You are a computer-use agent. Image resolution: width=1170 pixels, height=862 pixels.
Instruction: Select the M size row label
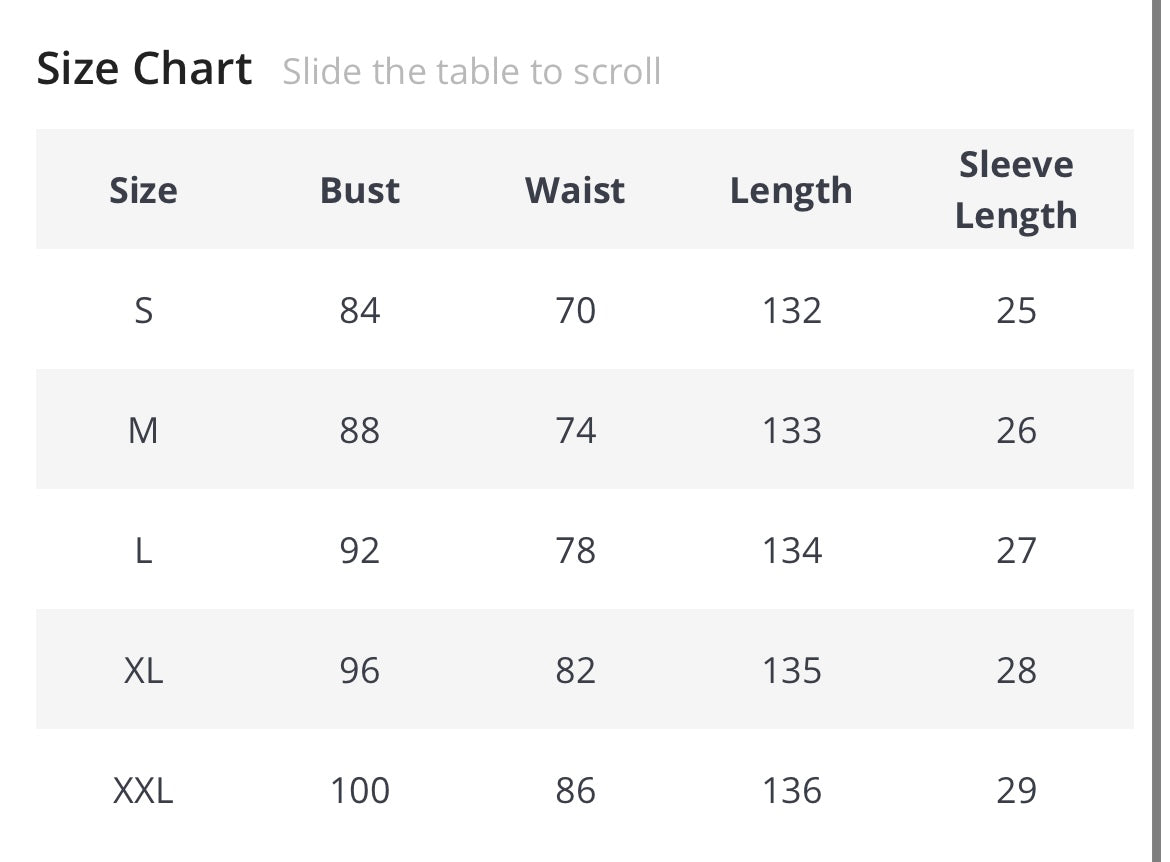(x=143, y=431)
